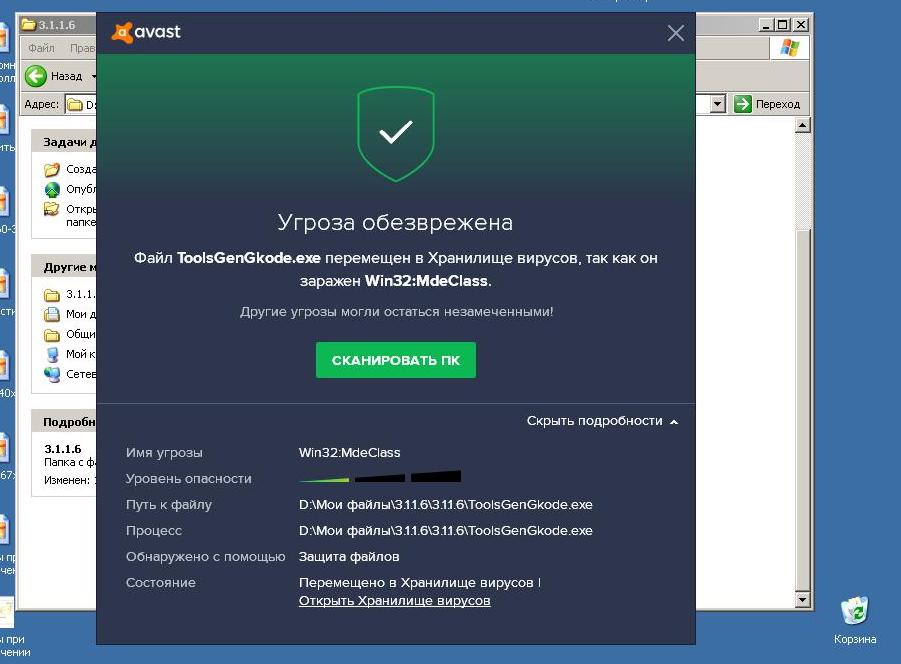The height and width of the screenshot is (664, 901).
Task: Collapse details via Скрыть подробности
Action: [602, 421]
